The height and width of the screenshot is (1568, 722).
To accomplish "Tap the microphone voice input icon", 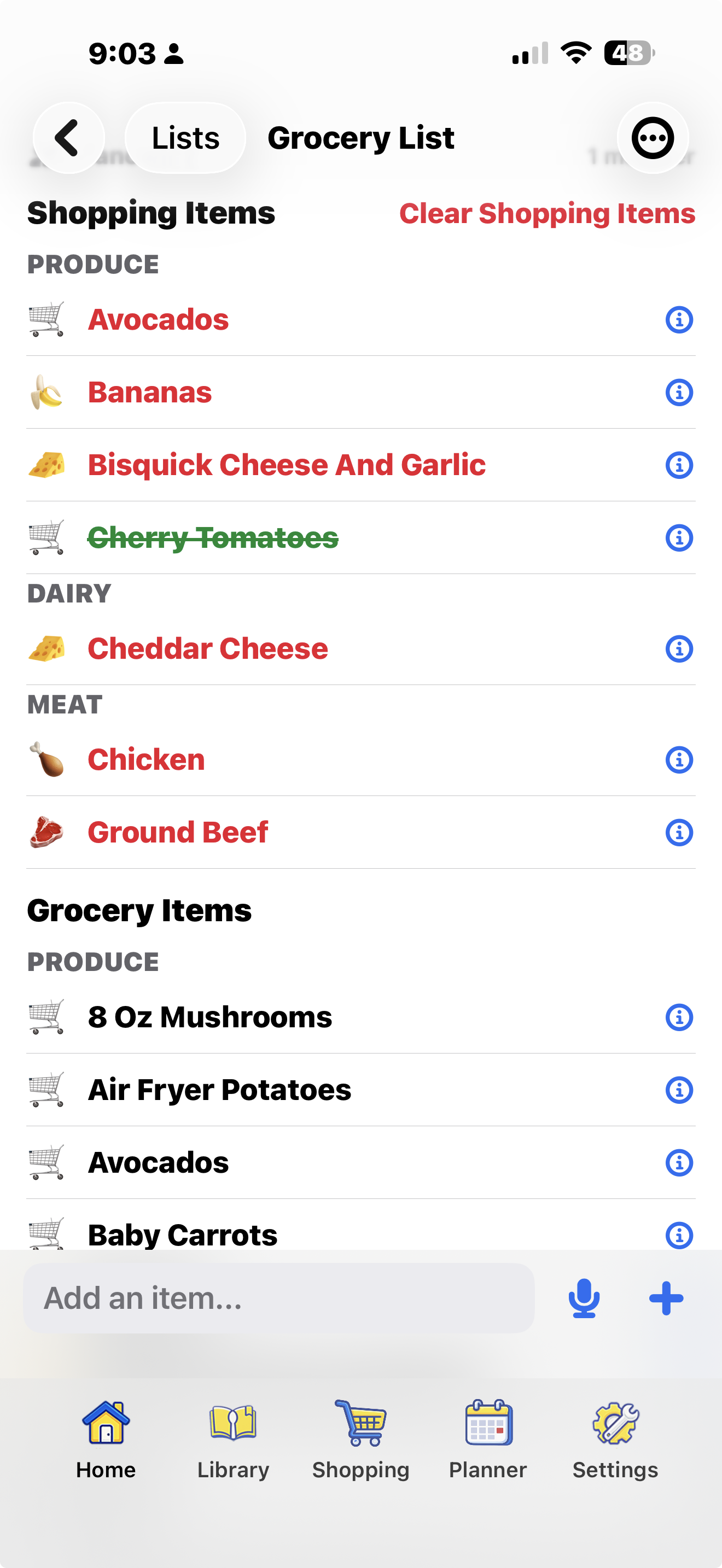I will (x=584, y=1298).
